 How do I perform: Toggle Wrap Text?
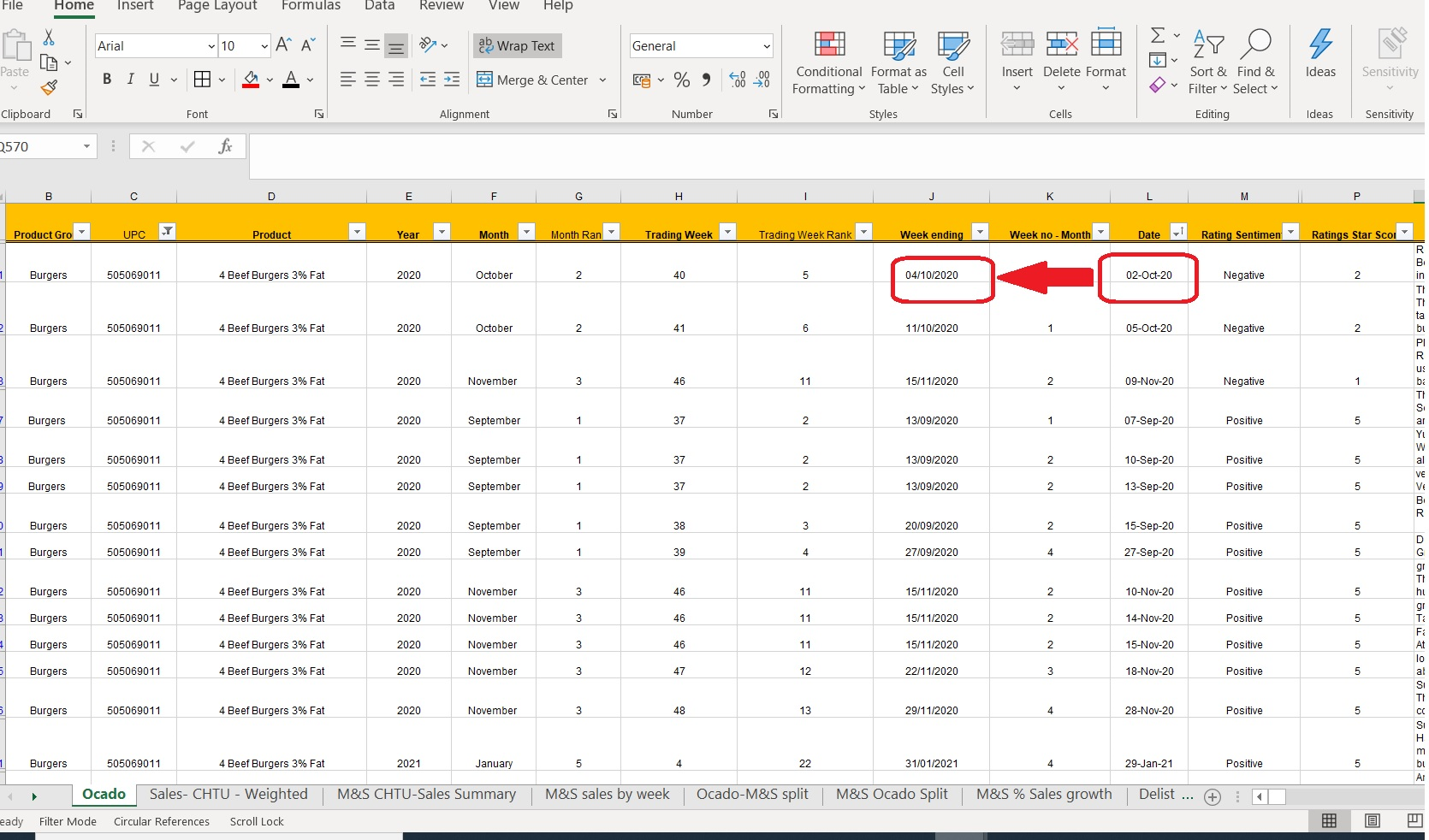coord(517,46)
